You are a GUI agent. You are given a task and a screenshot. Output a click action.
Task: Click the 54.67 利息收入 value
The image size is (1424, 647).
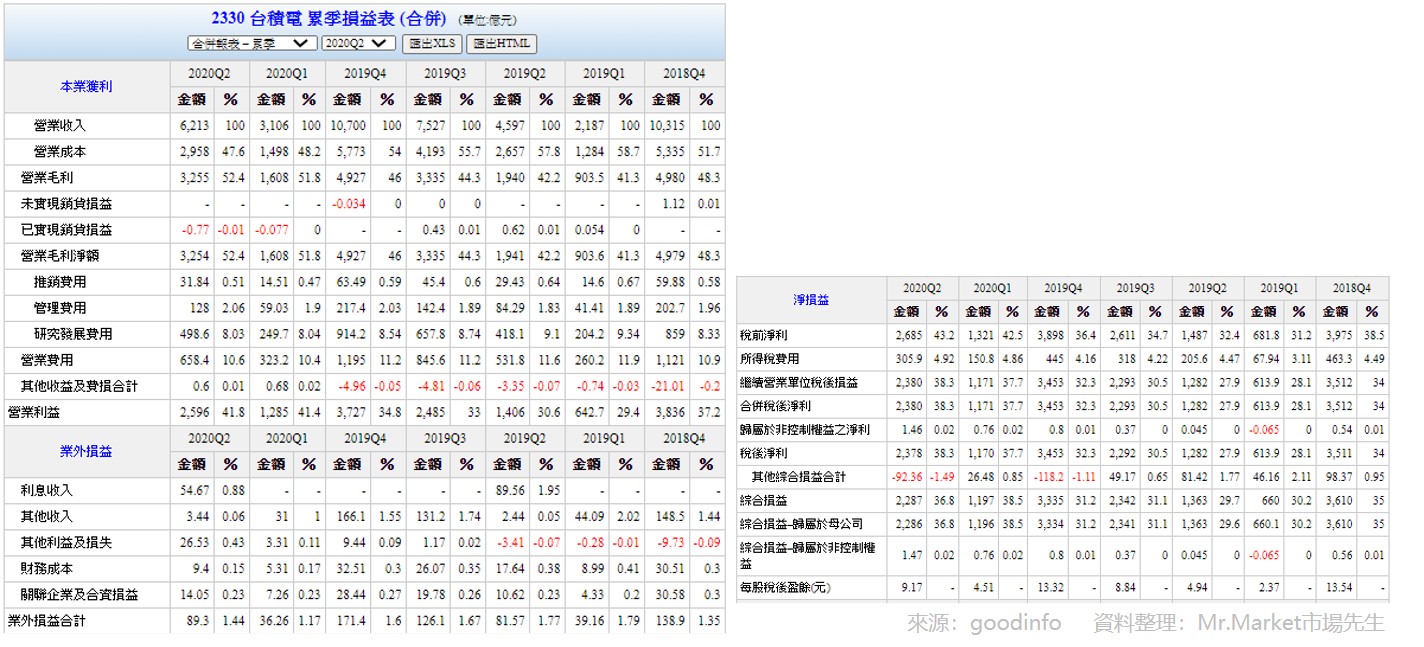192,491
